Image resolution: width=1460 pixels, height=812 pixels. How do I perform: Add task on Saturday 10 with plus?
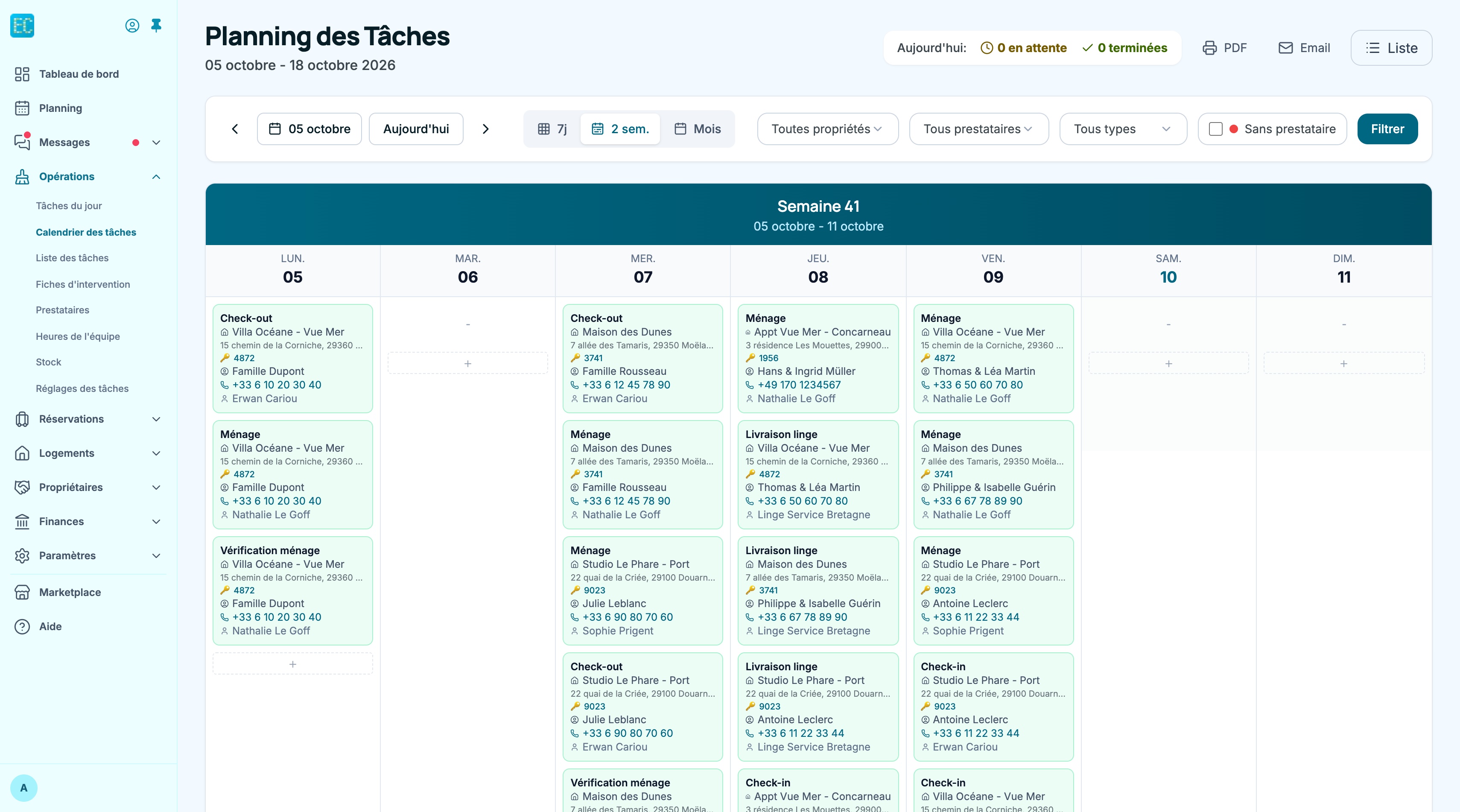1168,363
